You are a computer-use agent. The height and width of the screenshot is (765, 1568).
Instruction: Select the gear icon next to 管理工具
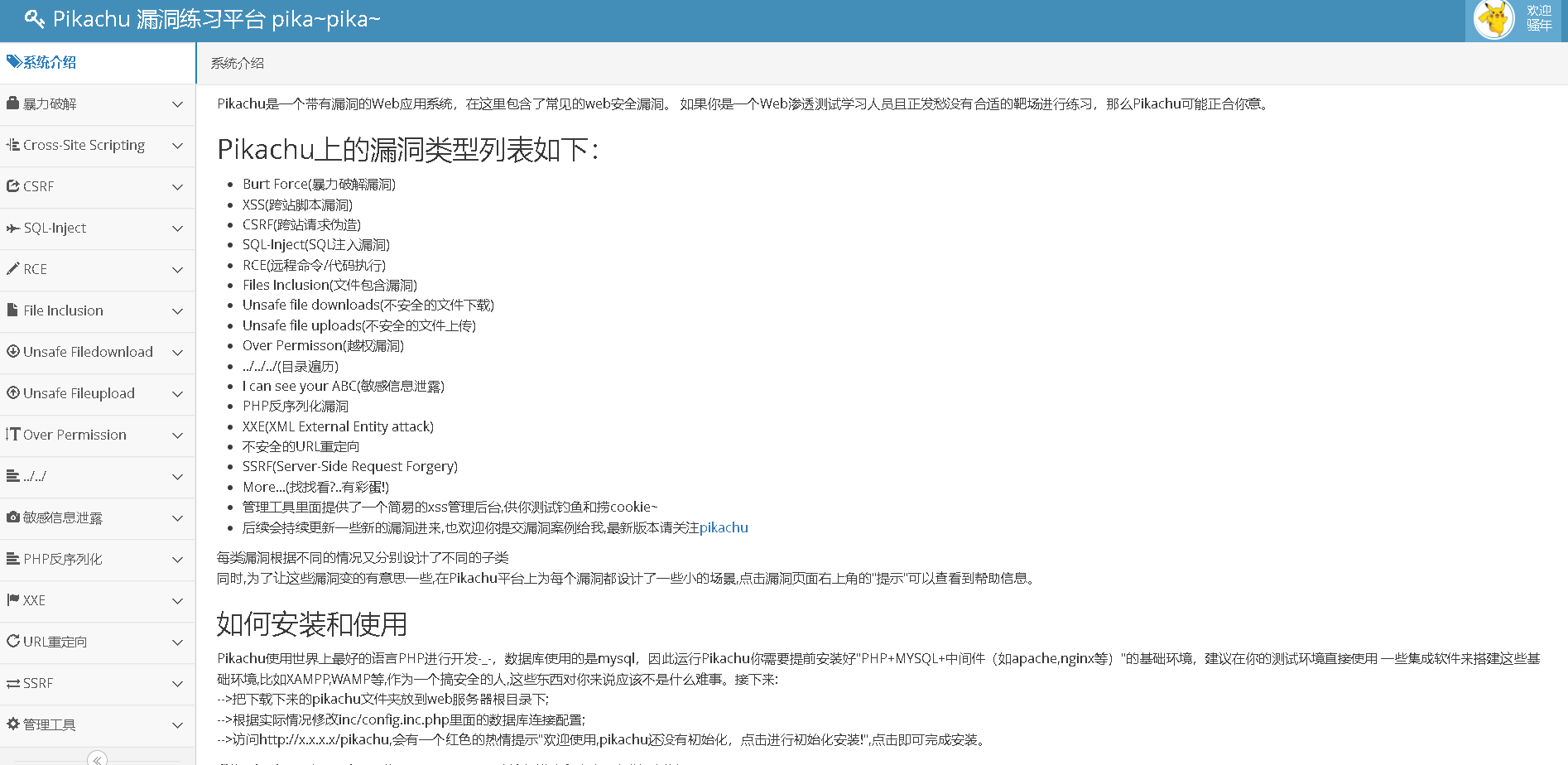point(12,724)
